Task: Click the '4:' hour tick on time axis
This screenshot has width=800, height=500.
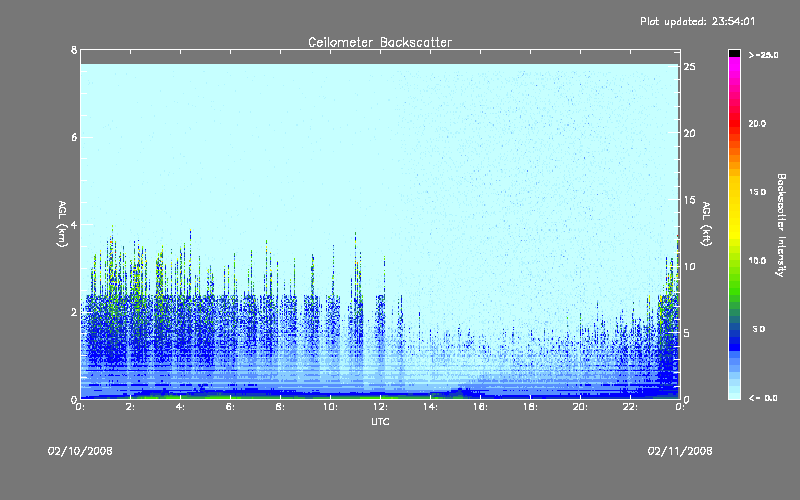Action: click(181, 407)
